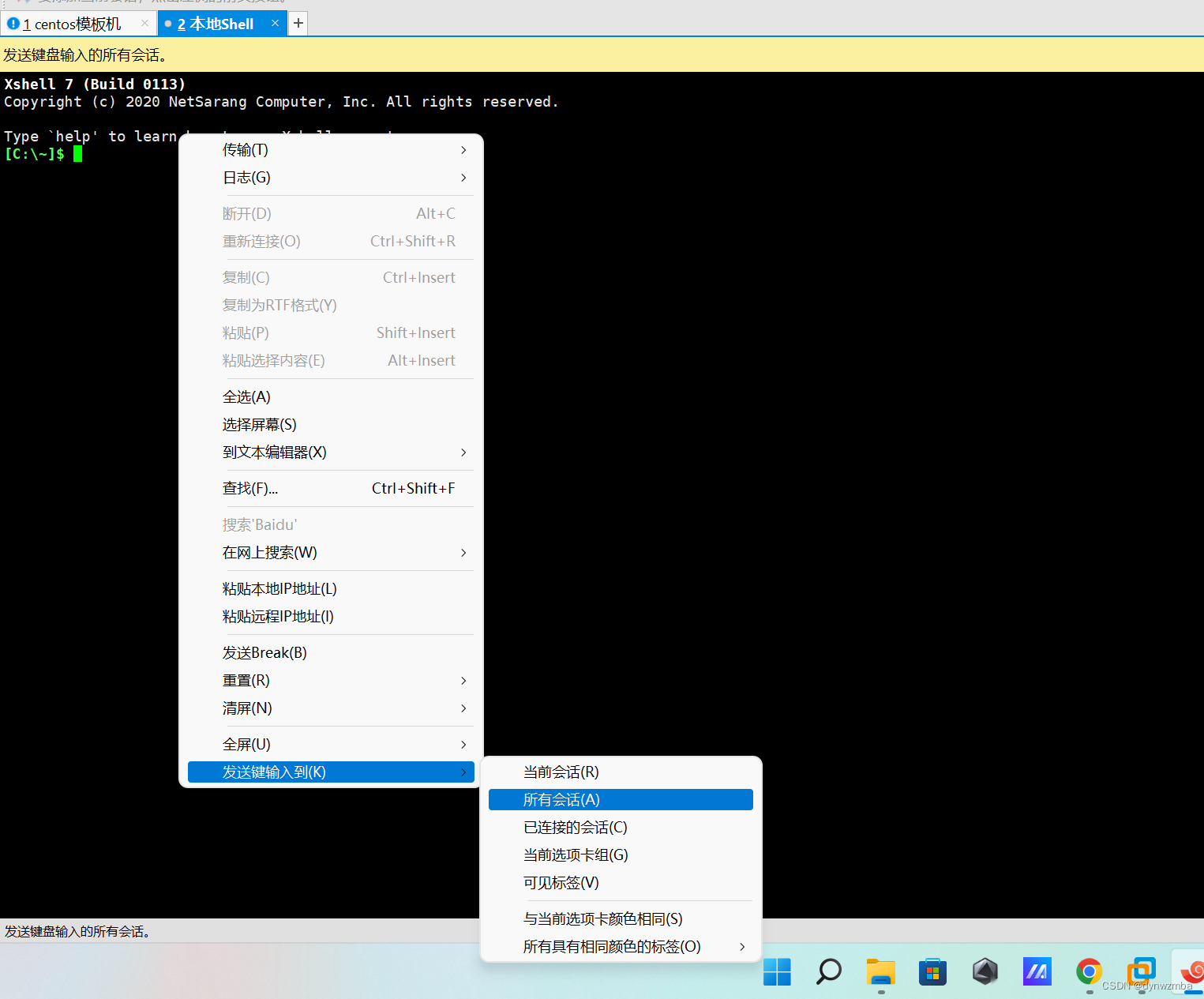1204x999 pixels.
Task: Expand arrow beside 日志(G)
Action: [x=463, y=178]
